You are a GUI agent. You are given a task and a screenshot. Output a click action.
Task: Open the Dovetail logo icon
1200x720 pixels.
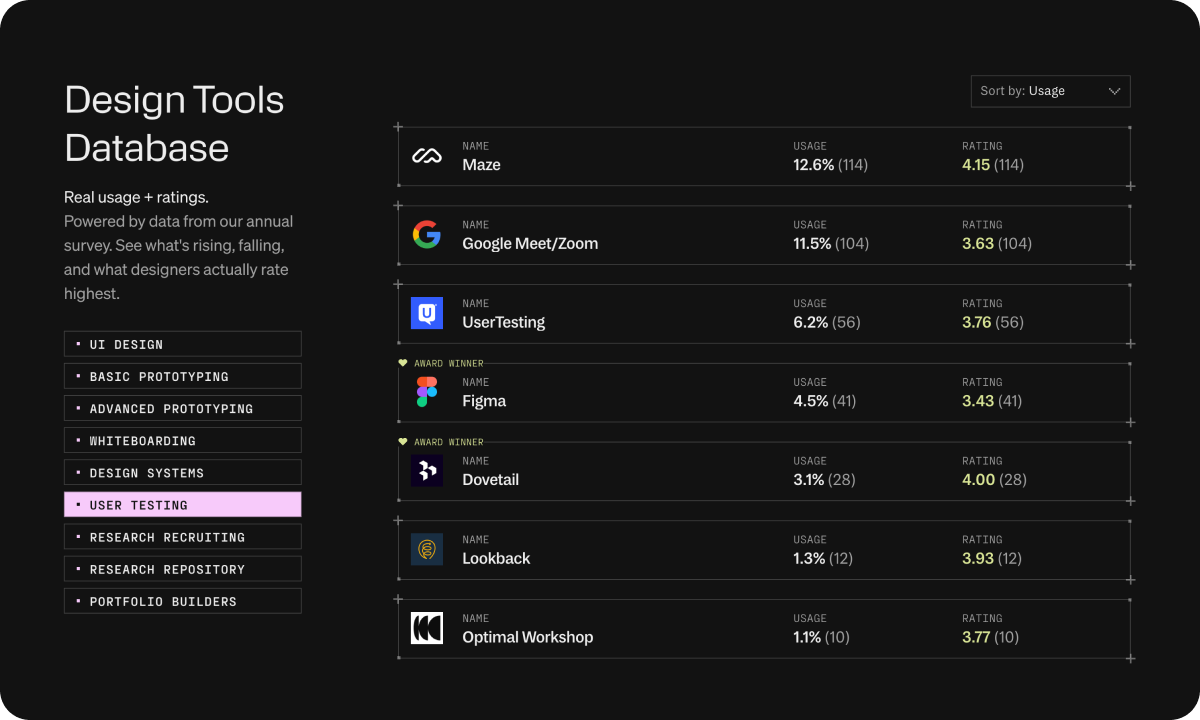tap(427, 471)
